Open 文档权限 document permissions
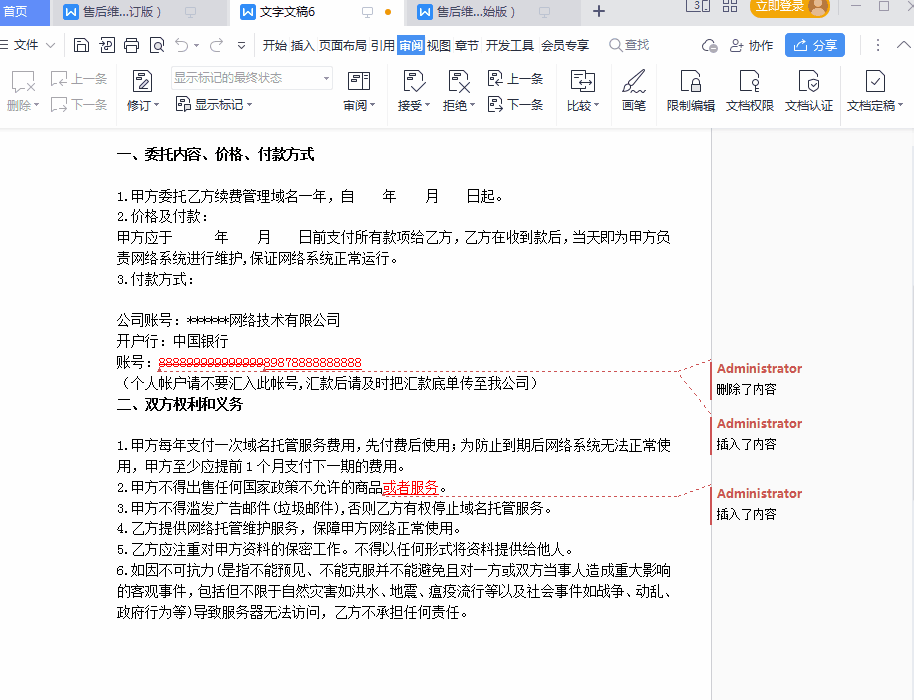 click(x=750, y=90)
